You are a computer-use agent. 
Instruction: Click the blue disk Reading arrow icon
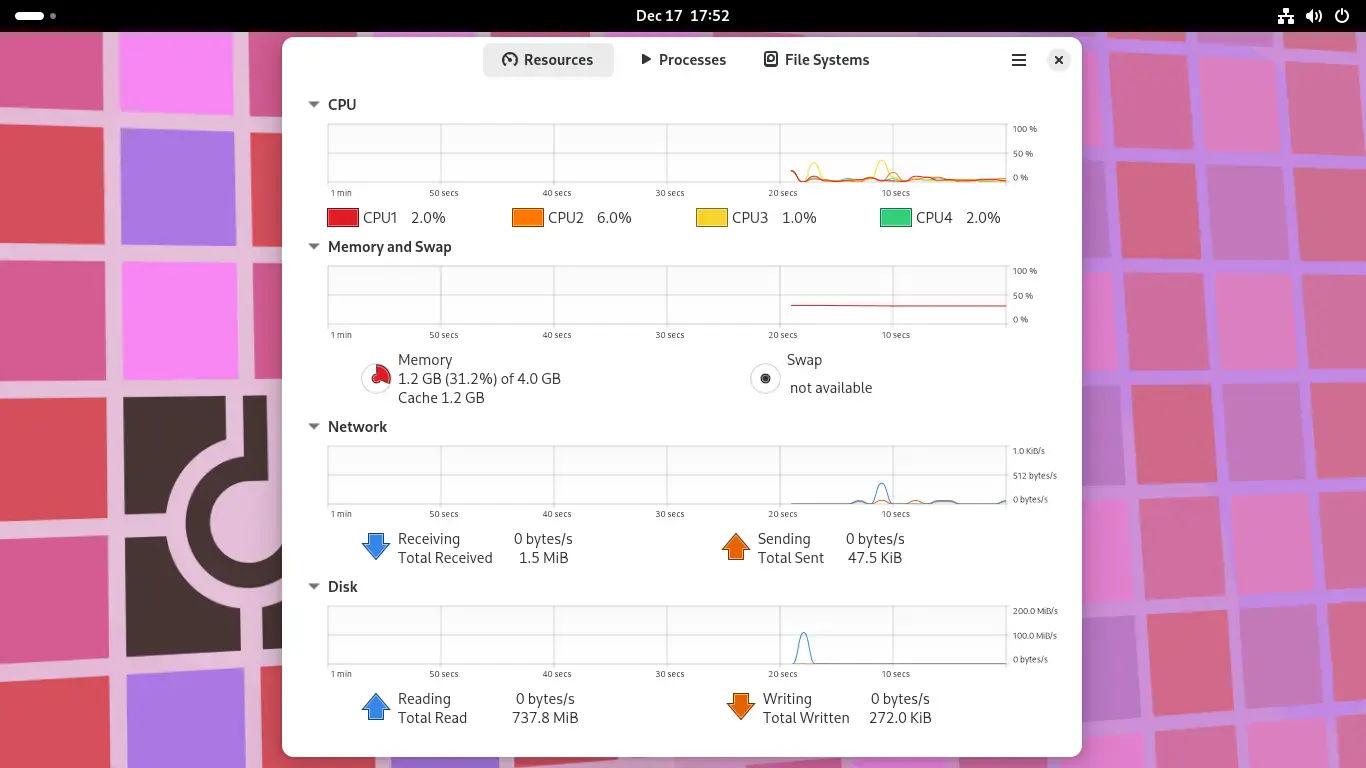click(375, 707)
